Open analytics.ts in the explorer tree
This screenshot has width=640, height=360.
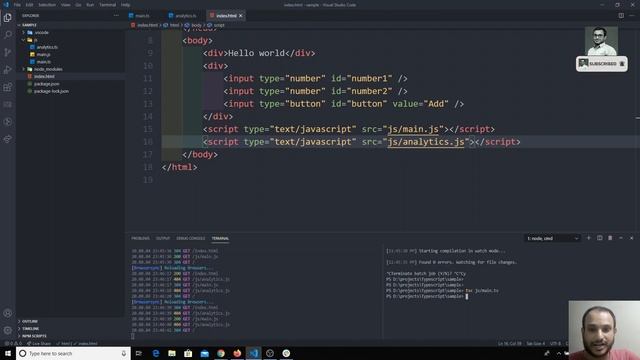point(44,47)
